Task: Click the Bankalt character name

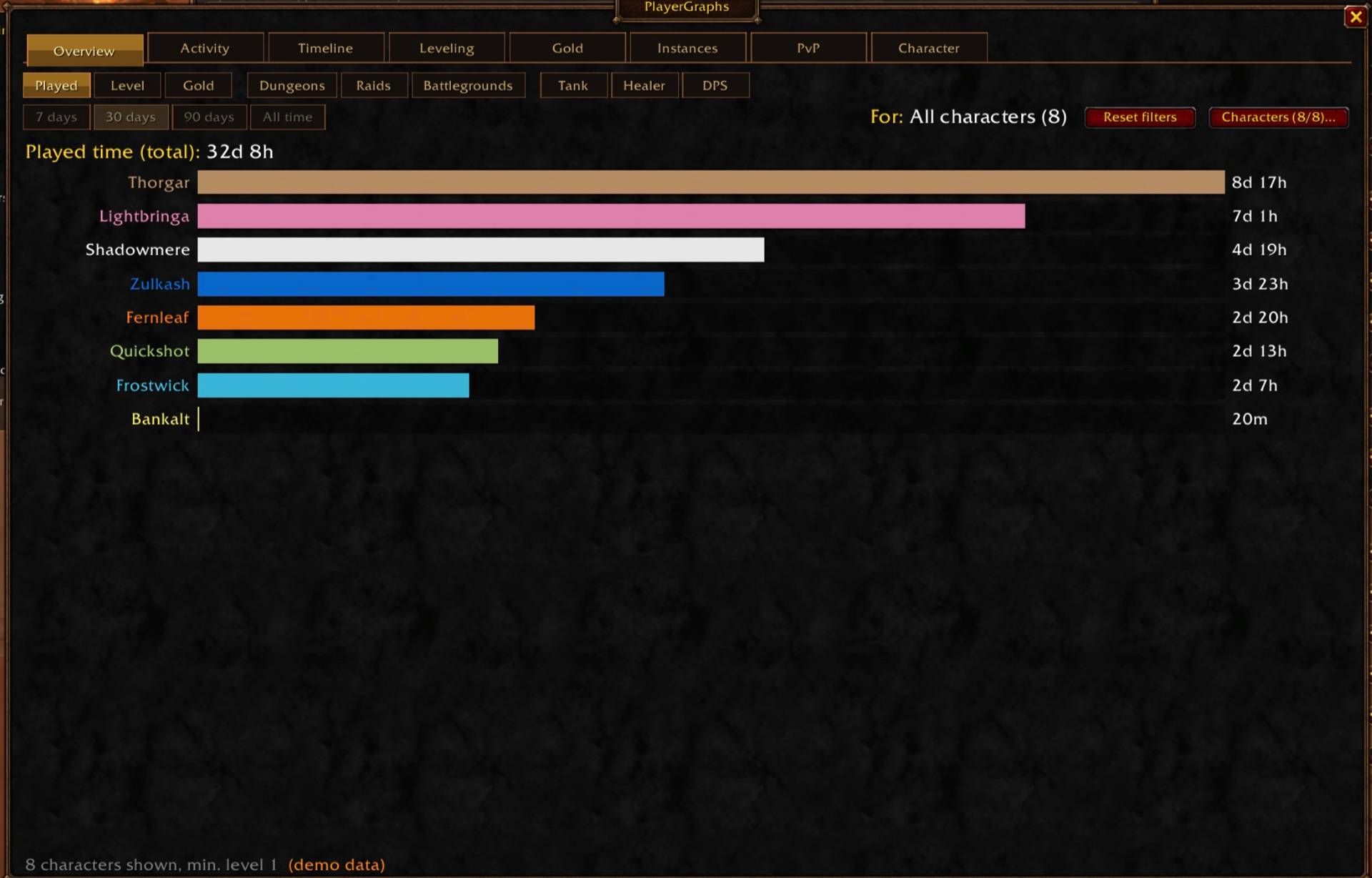Action: 161,419
